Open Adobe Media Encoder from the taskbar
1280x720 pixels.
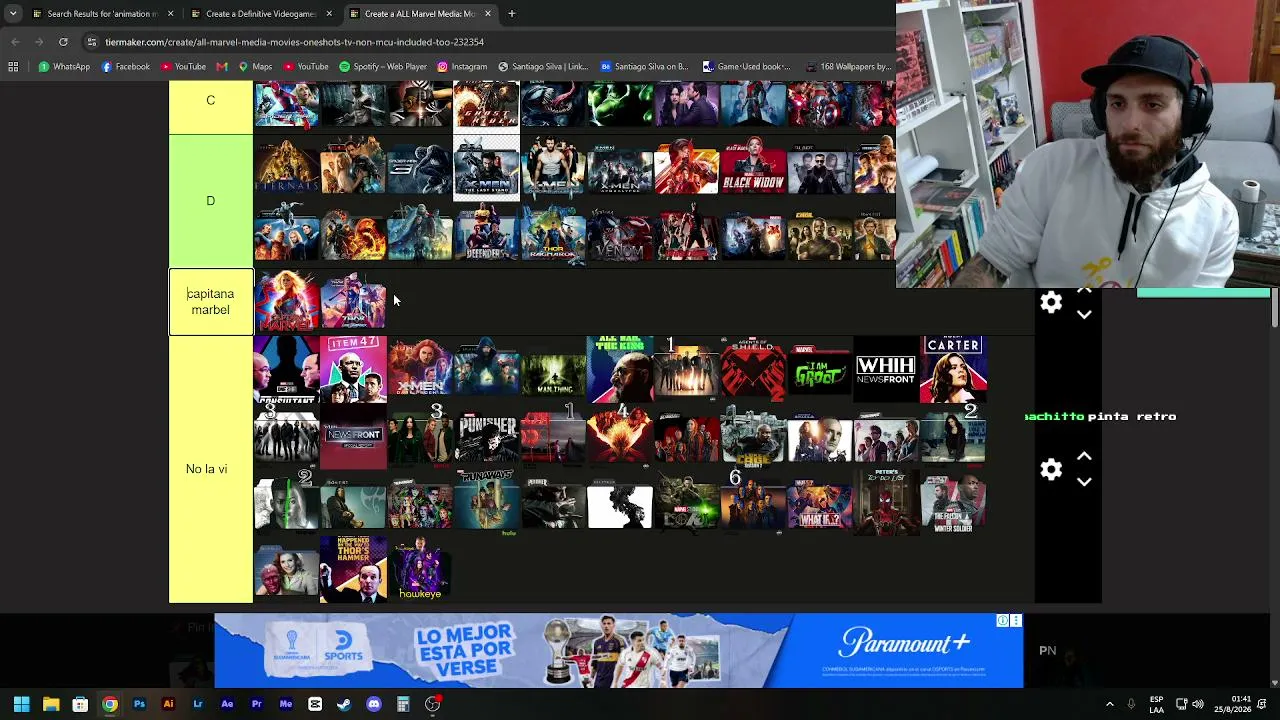pyautogui.click(x=286, y=704)
